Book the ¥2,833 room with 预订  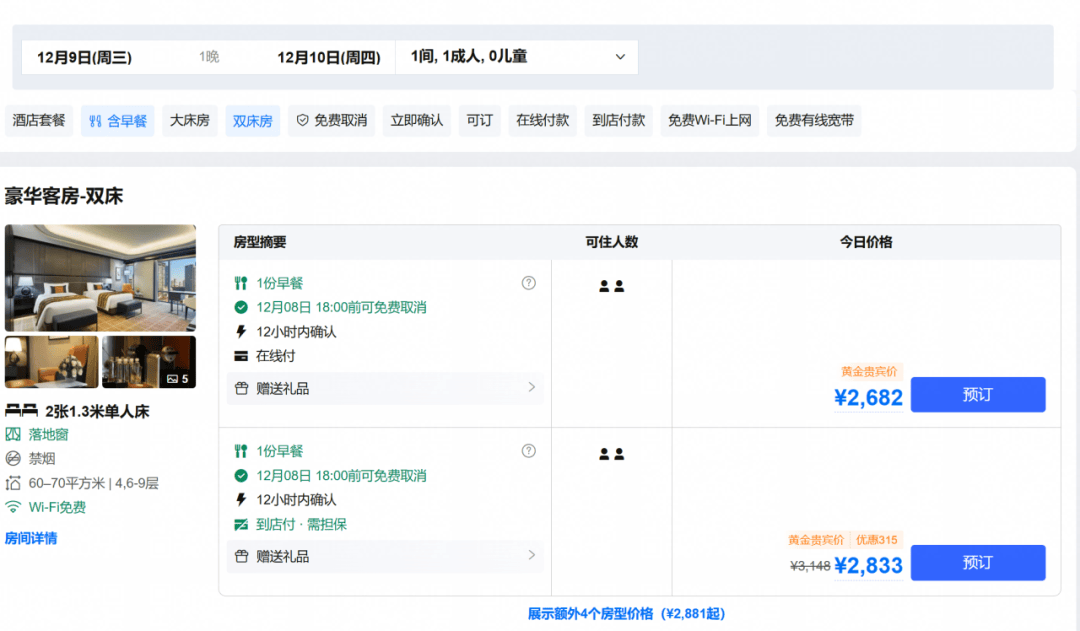click(x=978, y=563)
